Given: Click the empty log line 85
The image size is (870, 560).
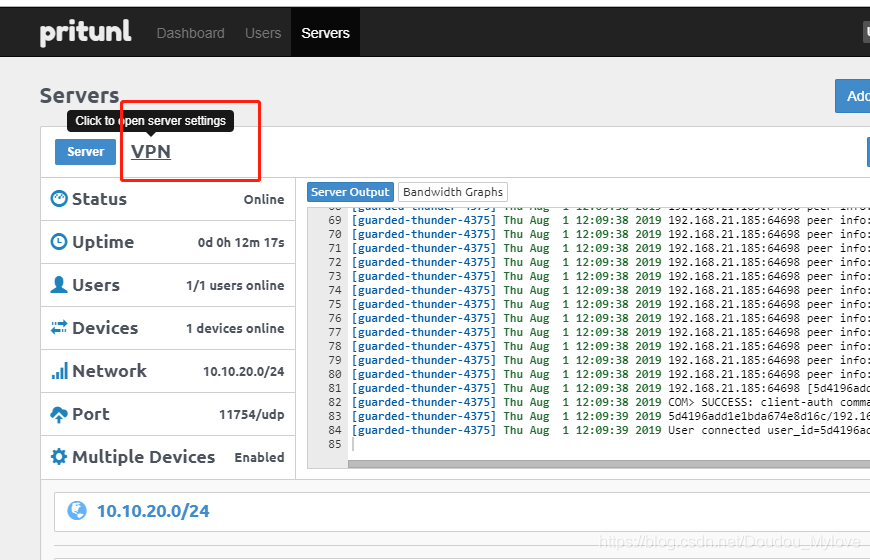Looking at the screenshot, I should (x=610, y=444).
